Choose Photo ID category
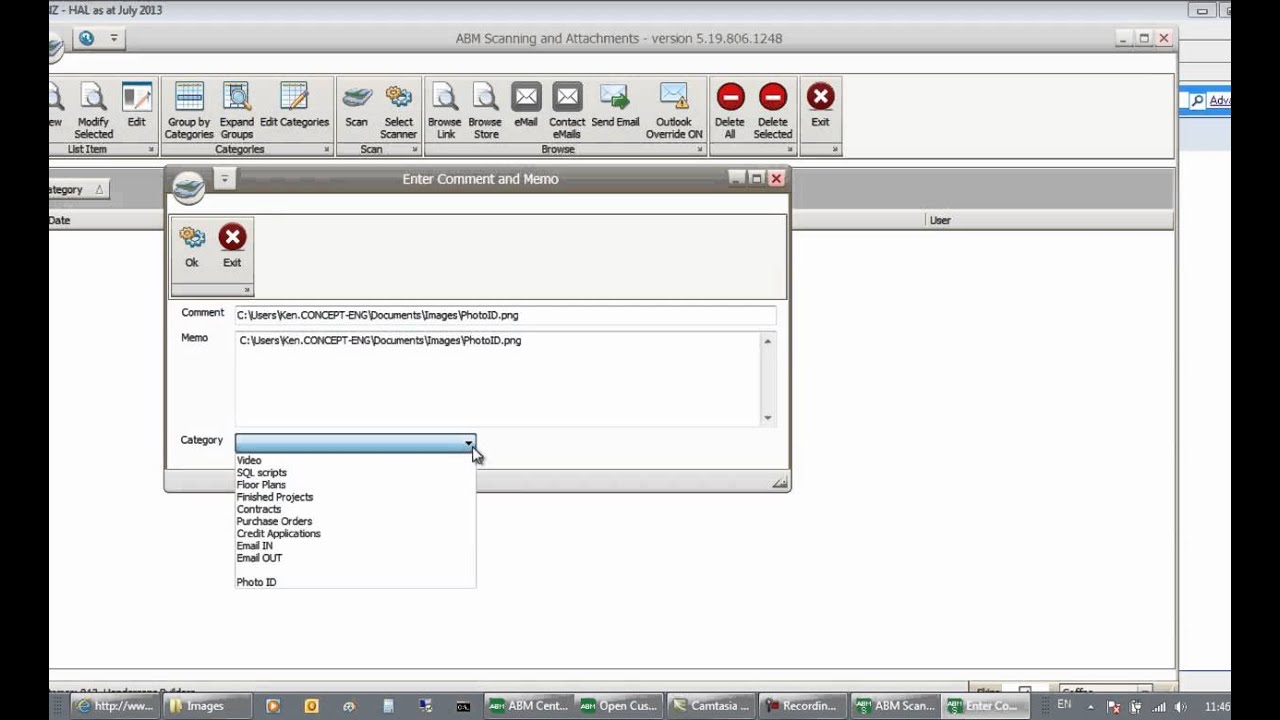 click(x=257, y=582)
